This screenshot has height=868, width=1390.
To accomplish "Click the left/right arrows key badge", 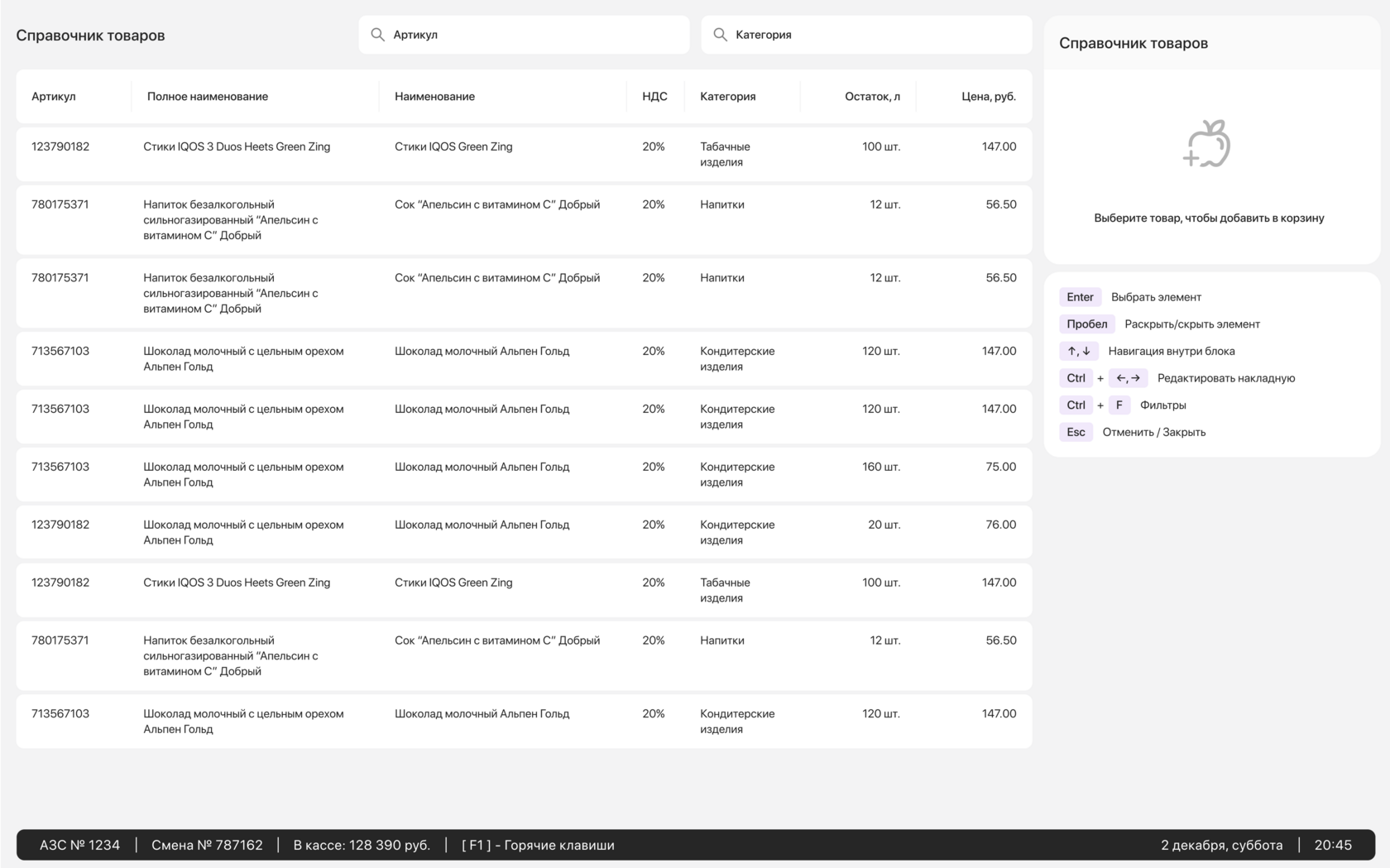I will coord(1128,378).
